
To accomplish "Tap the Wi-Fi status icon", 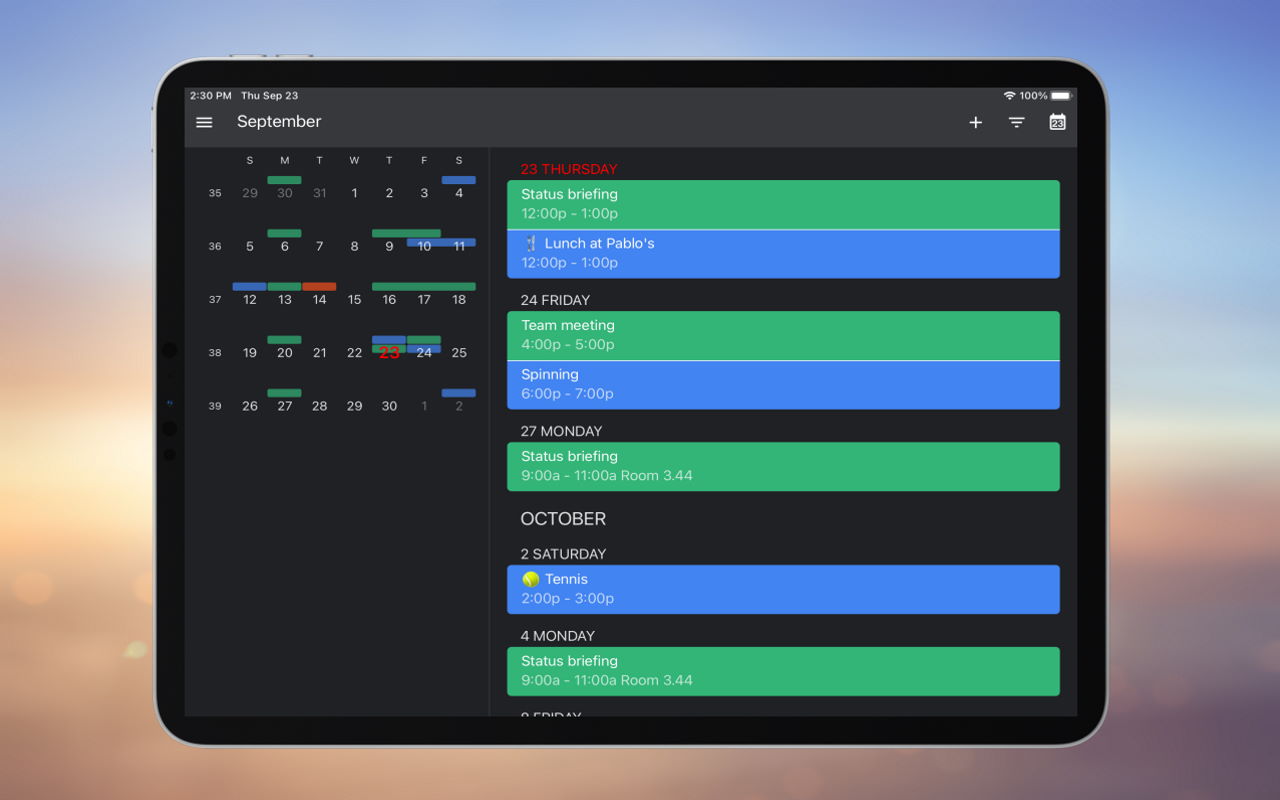I will click(1009, 96).
